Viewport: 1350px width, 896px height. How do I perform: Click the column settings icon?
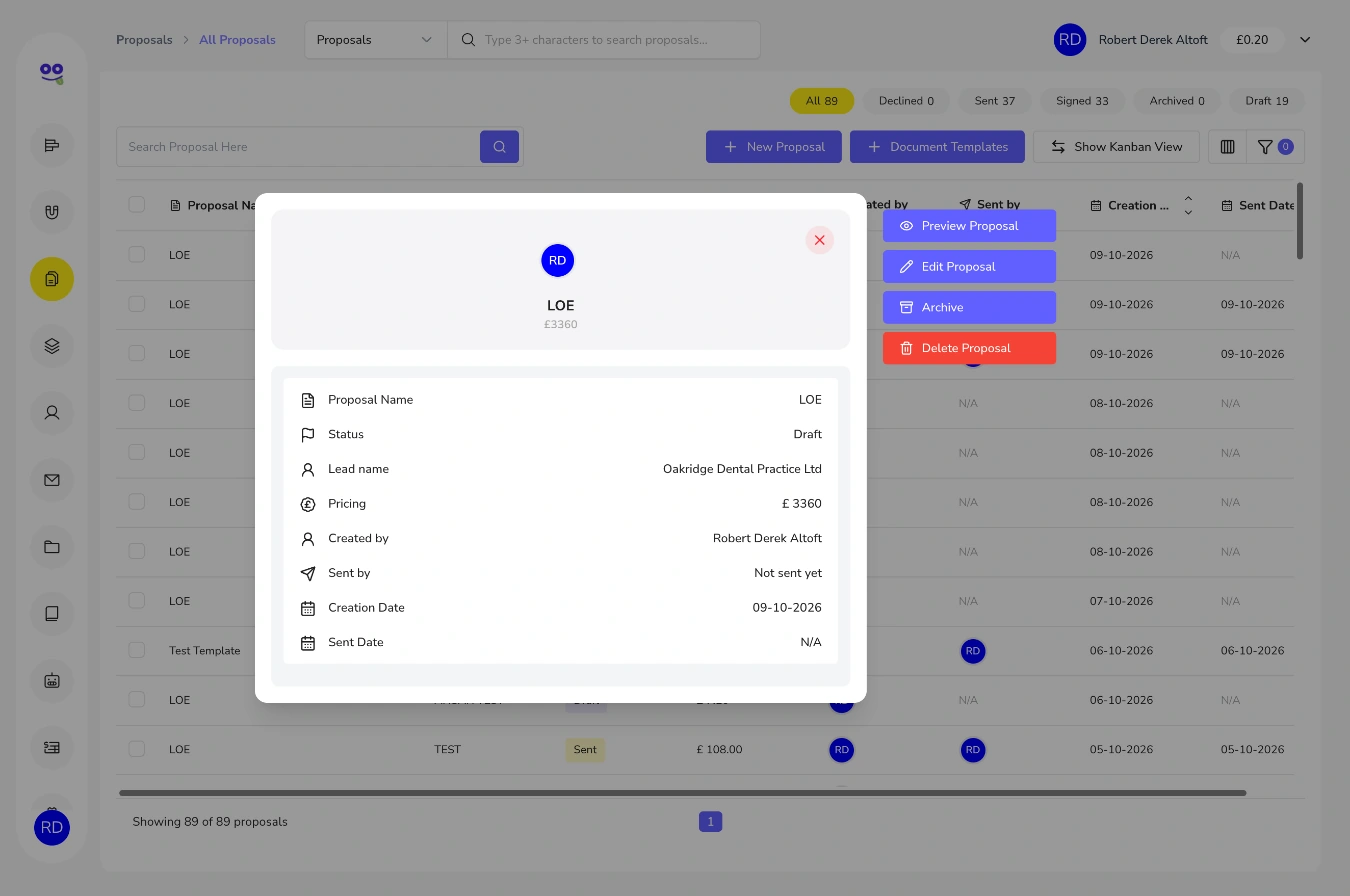(x=1228, y=147)
